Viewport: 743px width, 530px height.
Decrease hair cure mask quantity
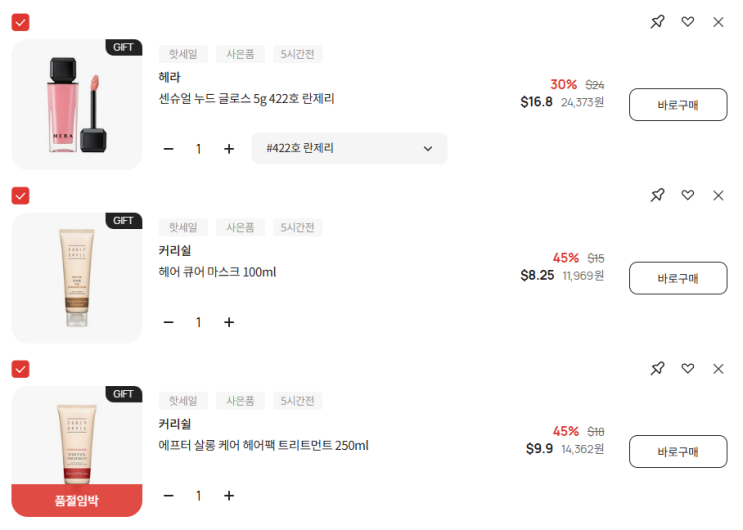pos(168,322)
